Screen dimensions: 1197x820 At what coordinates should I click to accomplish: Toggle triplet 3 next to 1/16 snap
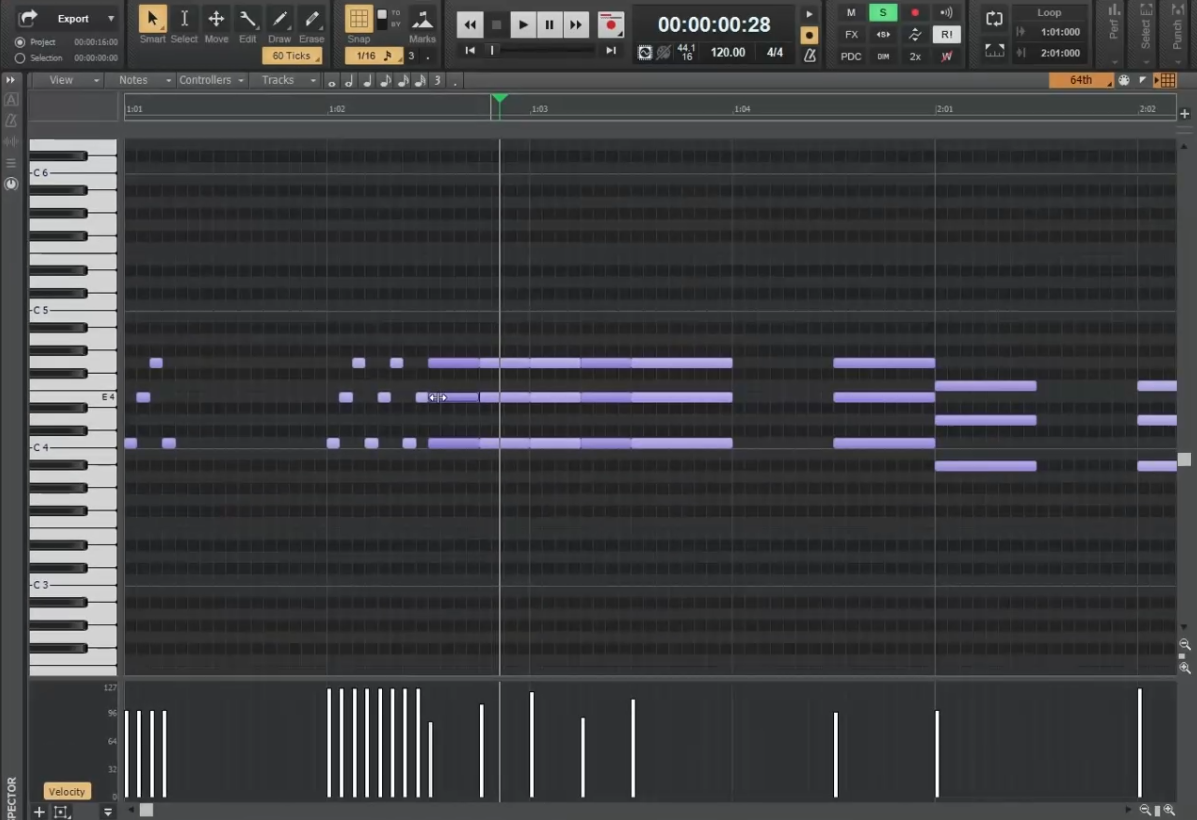click(x=411, y=56)
